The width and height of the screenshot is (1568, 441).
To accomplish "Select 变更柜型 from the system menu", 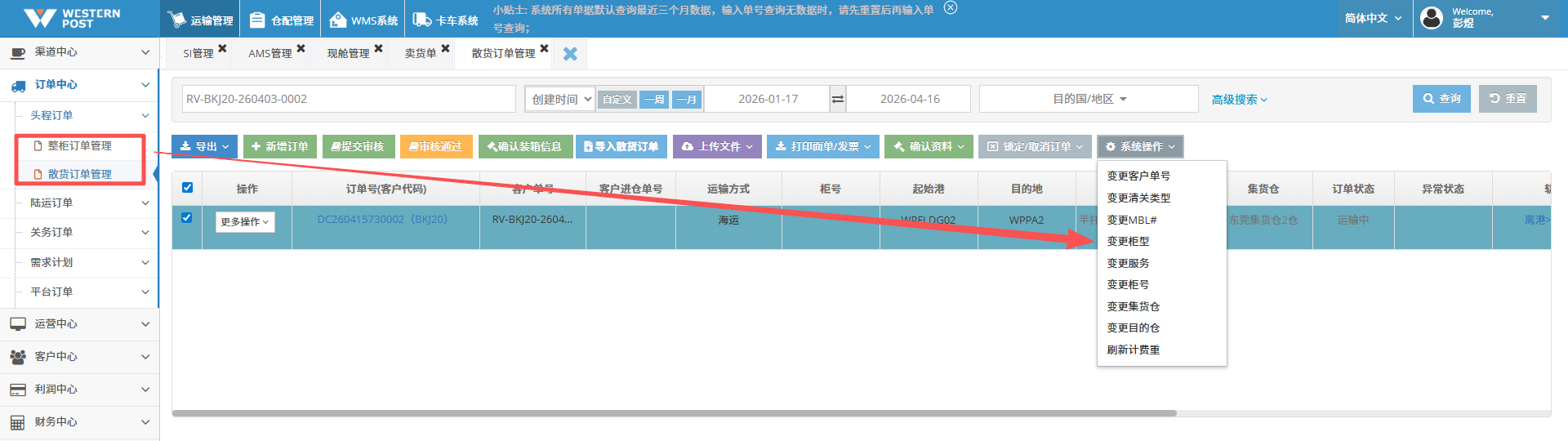I will coord(1128,241).
